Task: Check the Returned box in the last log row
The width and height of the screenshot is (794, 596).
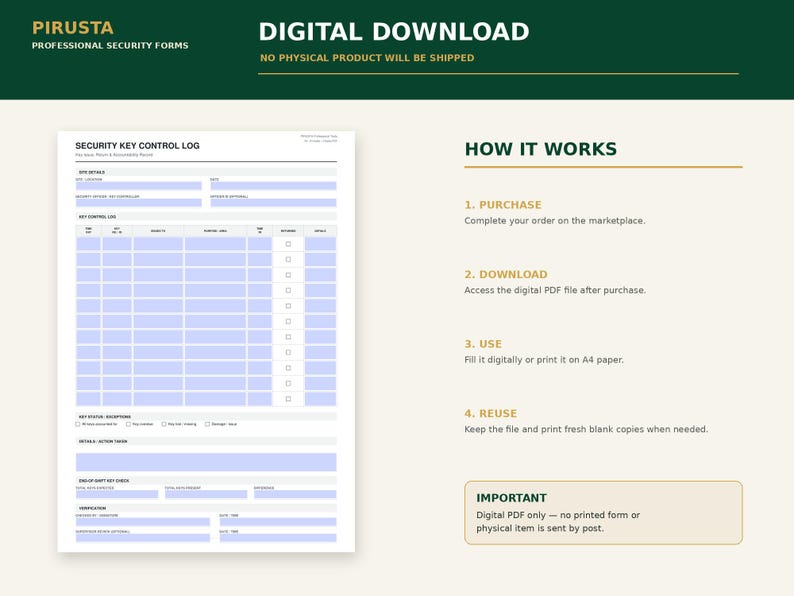Action: tap(288, 399)
